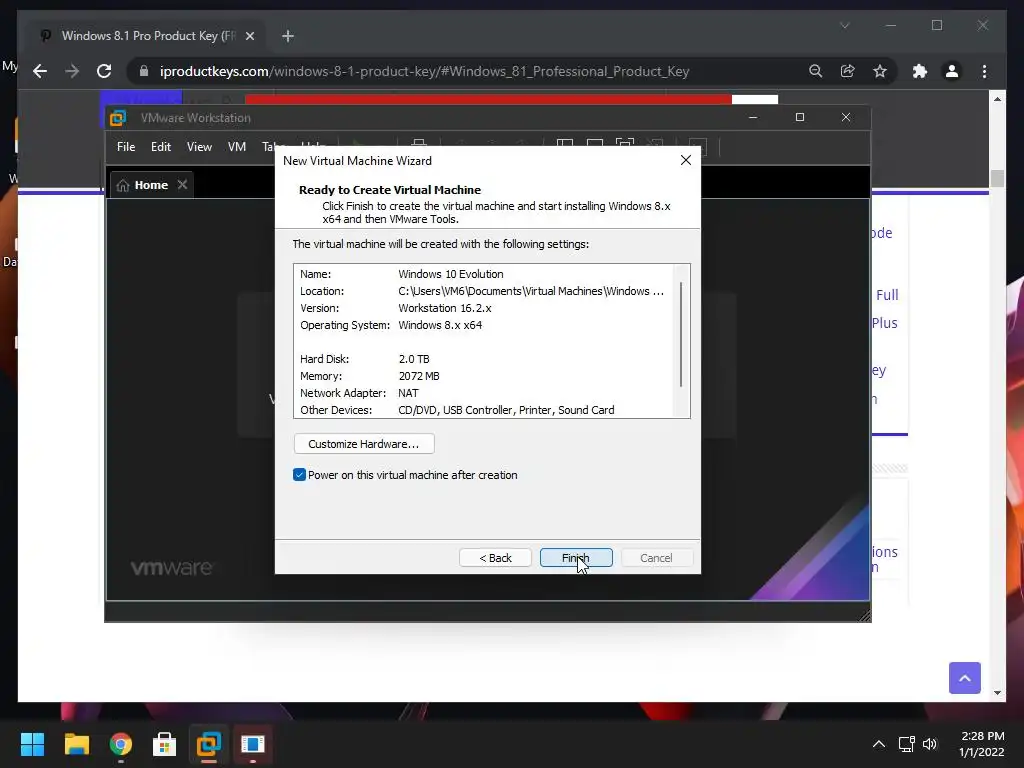This screenshot has width=1024, height=768.
Task: Open a new browser tab
Action: click(x=288, y=36)
